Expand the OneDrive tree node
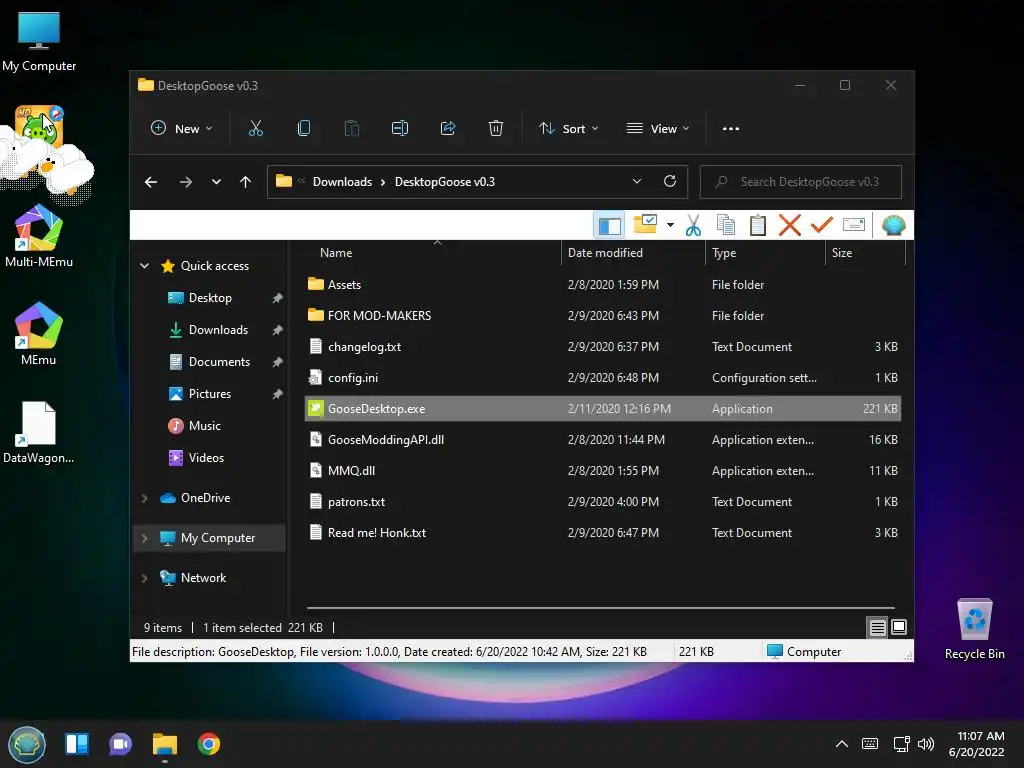Screen dimensions: 1024x768 pyautogui.click(x=144, y=498)
